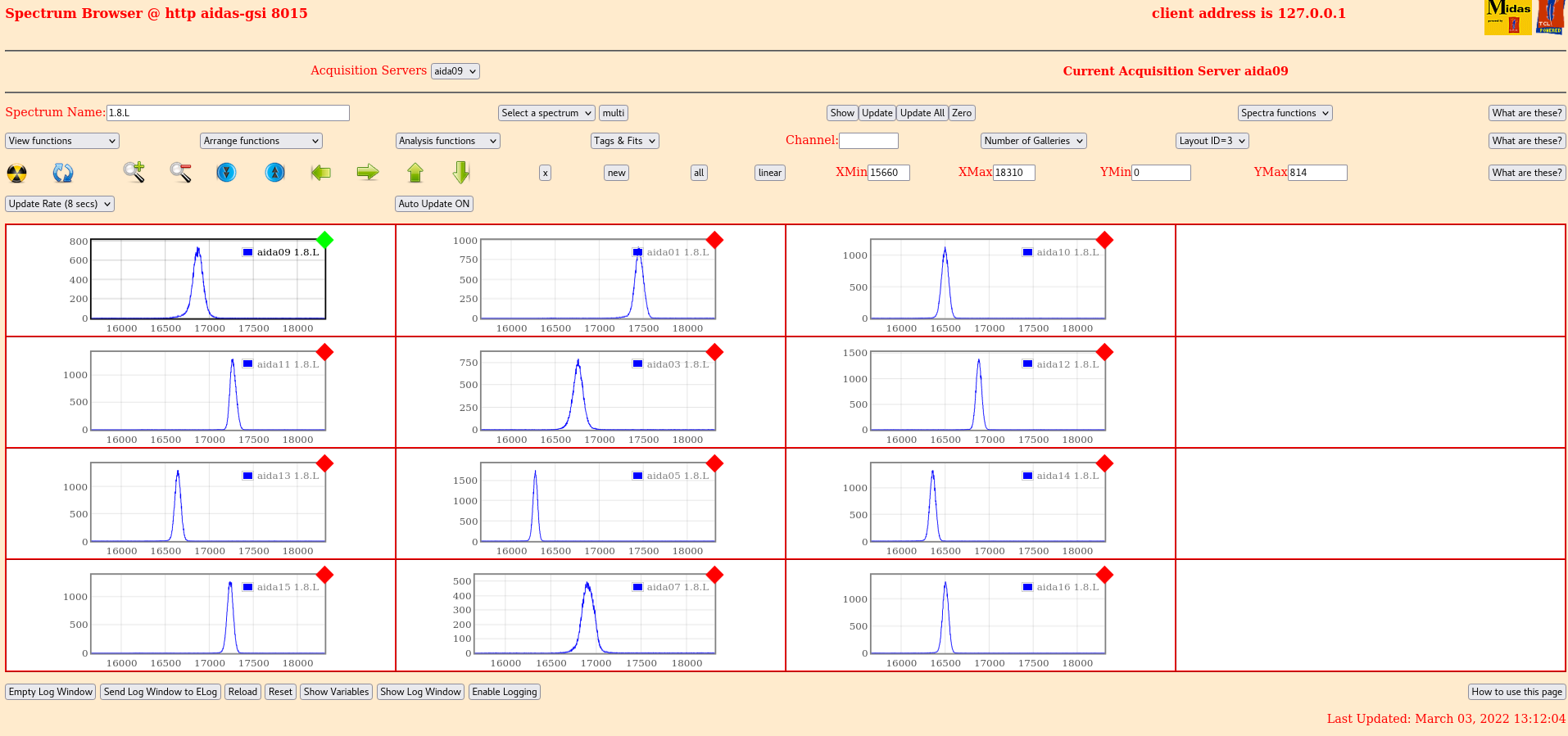Click the zoom out magnifier icon

tap(180, 172)
